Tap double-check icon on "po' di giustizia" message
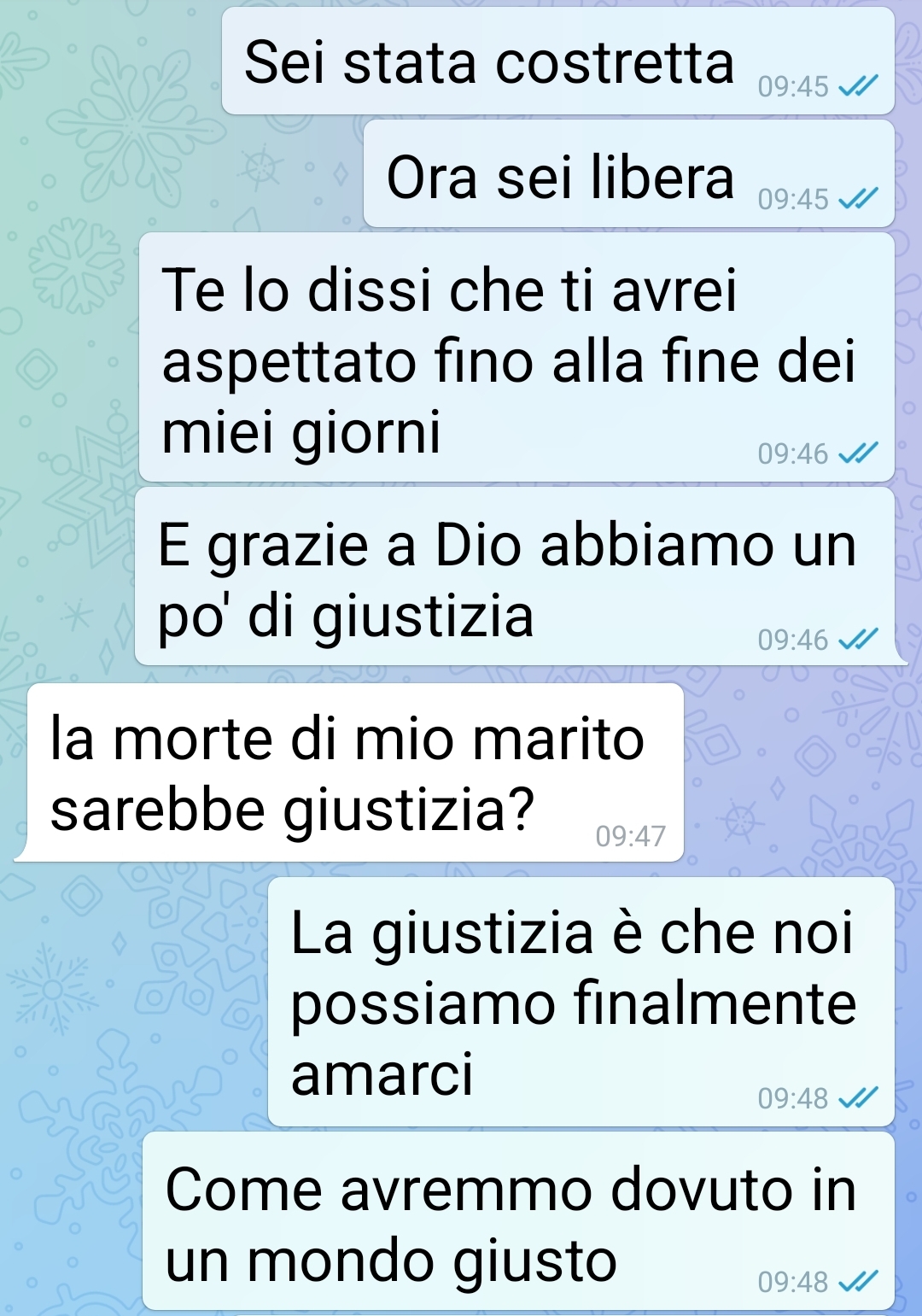Screen dimensions: 922x1316 click(858, 640)
